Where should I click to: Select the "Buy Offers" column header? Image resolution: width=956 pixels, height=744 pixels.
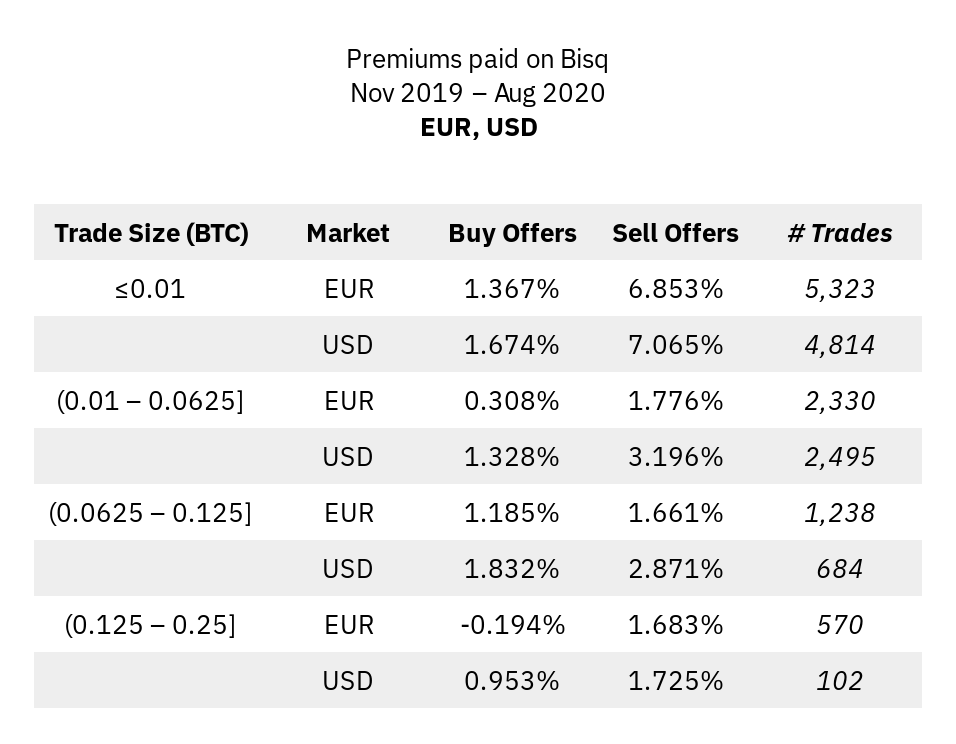[x=512, y=233]
